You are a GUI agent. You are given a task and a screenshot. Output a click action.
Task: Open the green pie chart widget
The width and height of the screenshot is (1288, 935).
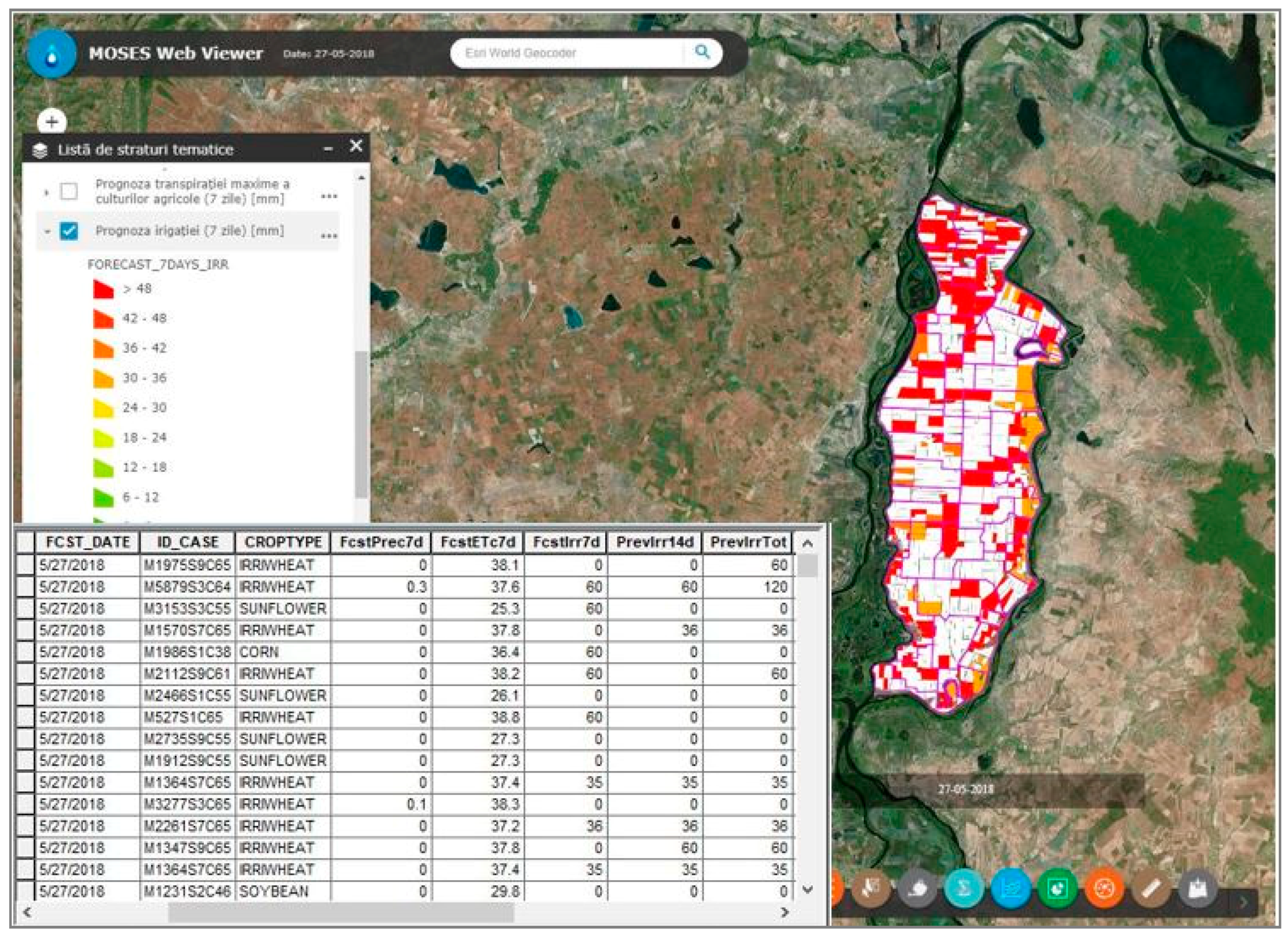1057,888
